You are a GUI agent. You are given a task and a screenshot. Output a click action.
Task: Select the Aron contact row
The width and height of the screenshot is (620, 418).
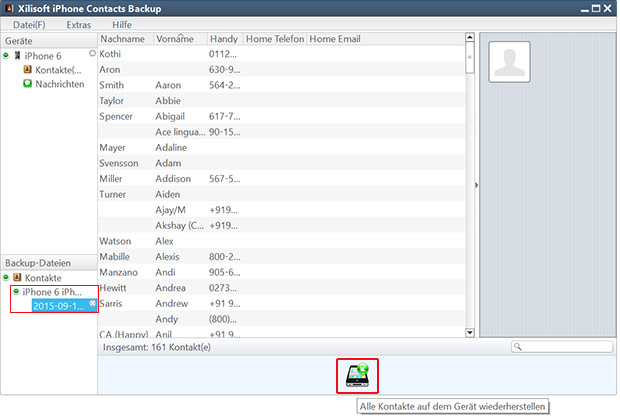coord(281,70)
